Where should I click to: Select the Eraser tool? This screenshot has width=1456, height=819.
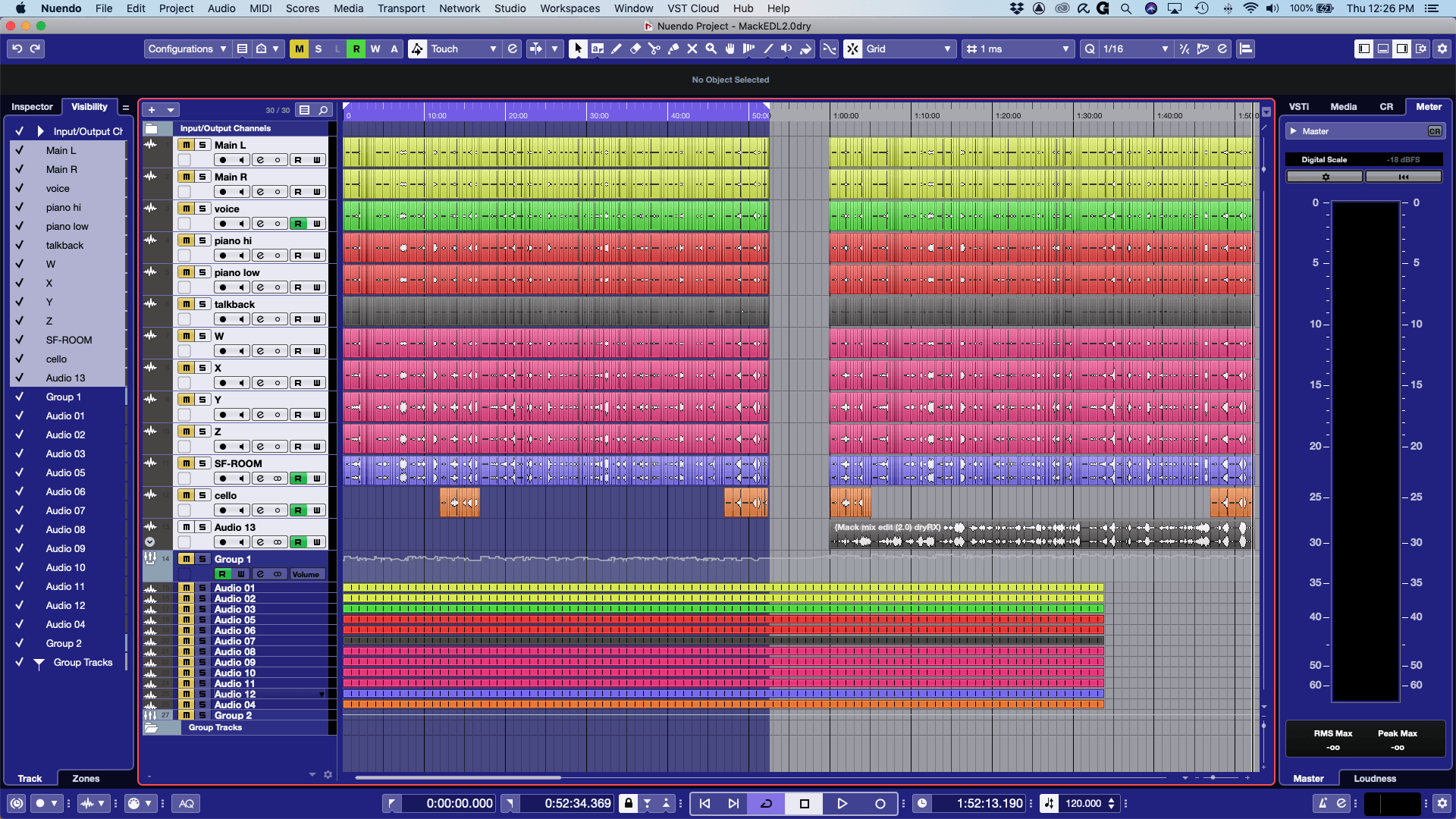tap(635, 49)
